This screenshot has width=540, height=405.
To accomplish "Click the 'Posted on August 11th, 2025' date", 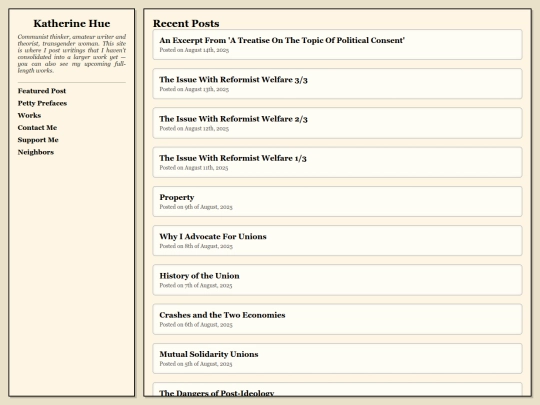I will [194, 168].
